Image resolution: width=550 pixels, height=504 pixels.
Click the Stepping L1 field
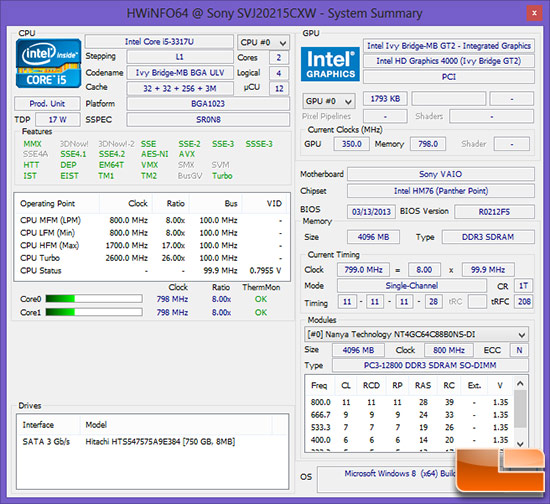pos(180,57)
